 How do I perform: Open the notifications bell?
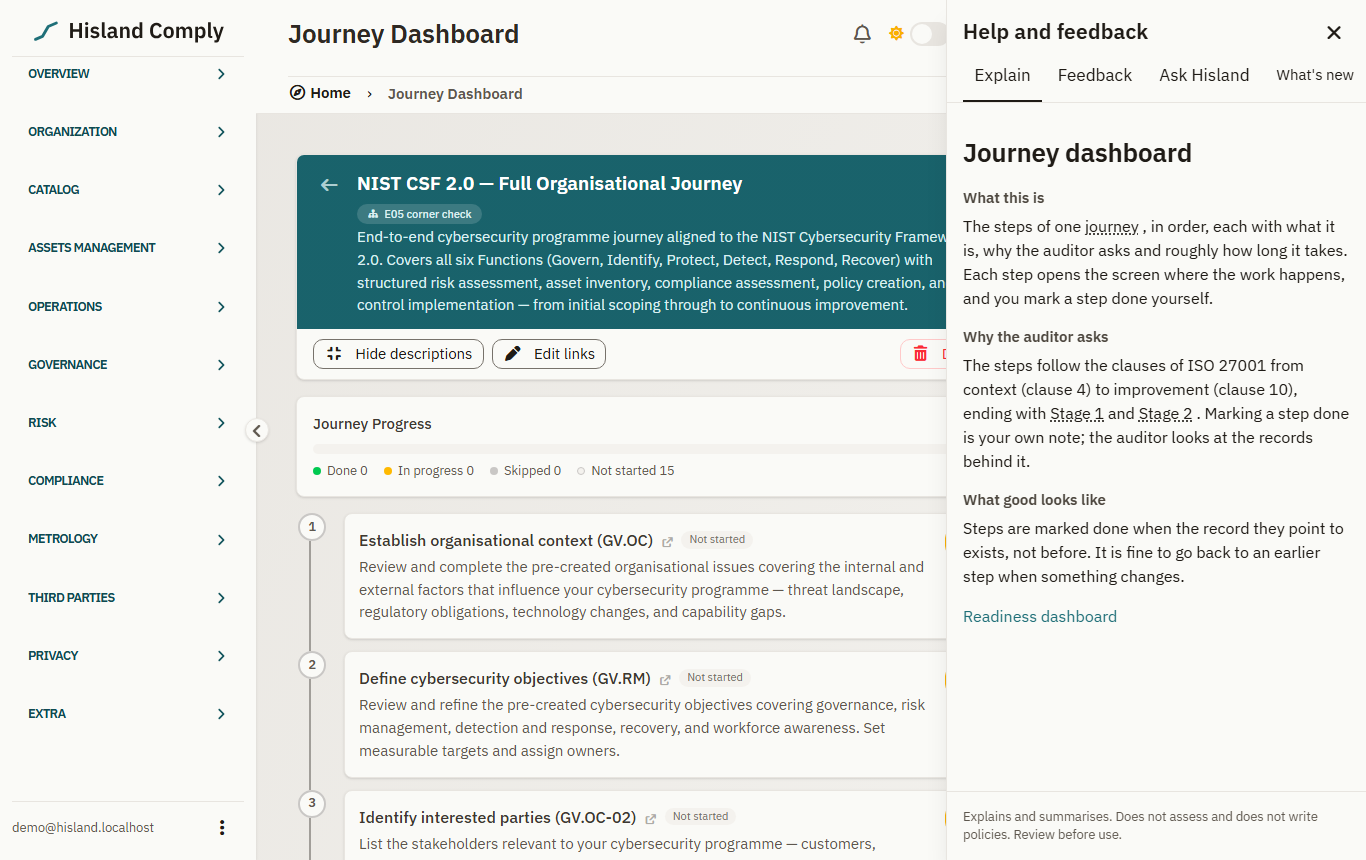click(x=862, y=34)
